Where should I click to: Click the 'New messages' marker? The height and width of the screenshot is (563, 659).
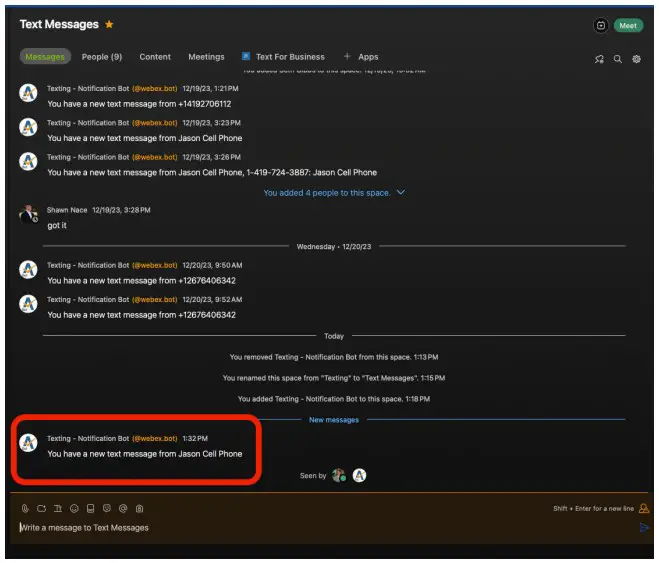[334, 420]
